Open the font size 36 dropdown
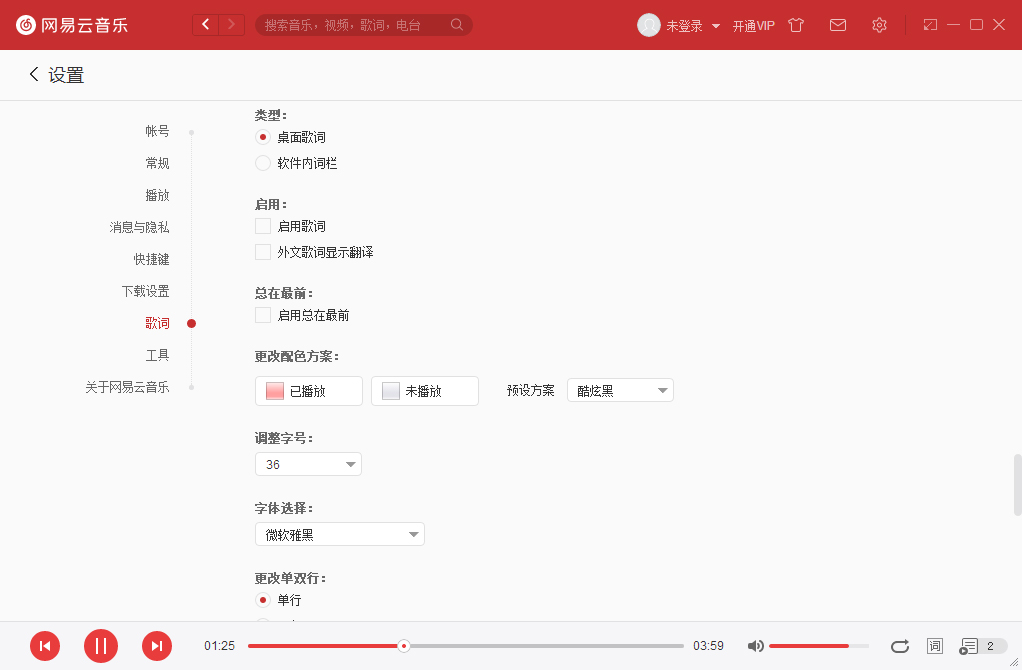 (308, 464)
